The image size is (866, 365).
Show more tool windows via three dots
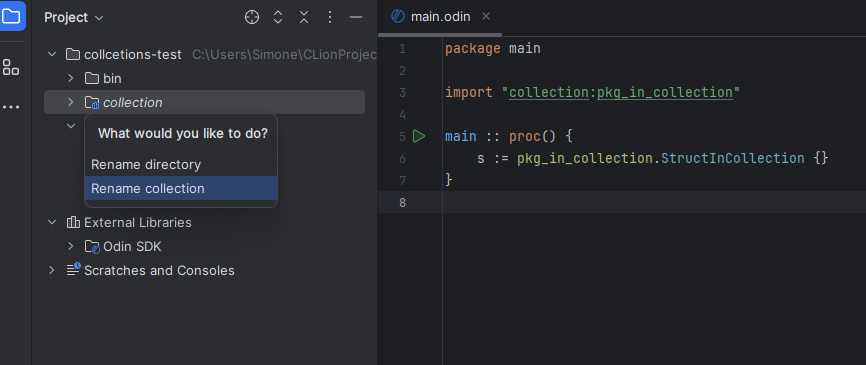coord(10,107)
